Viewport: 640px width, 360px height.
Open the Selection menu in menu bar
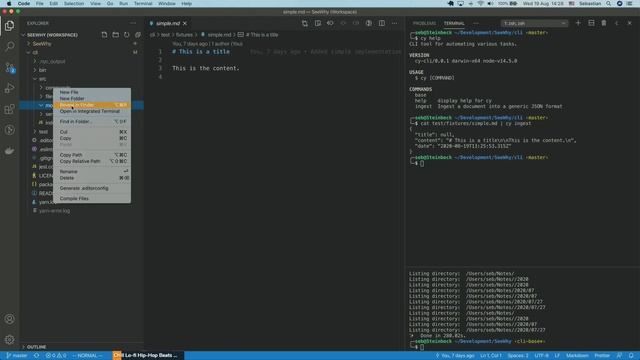tap(74, 4)
